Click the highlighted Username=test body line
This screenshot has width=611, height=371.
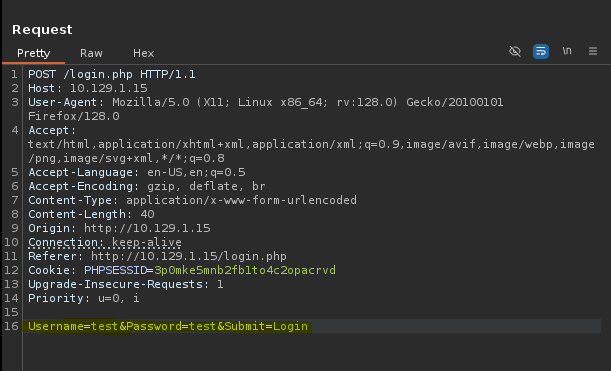168,326
